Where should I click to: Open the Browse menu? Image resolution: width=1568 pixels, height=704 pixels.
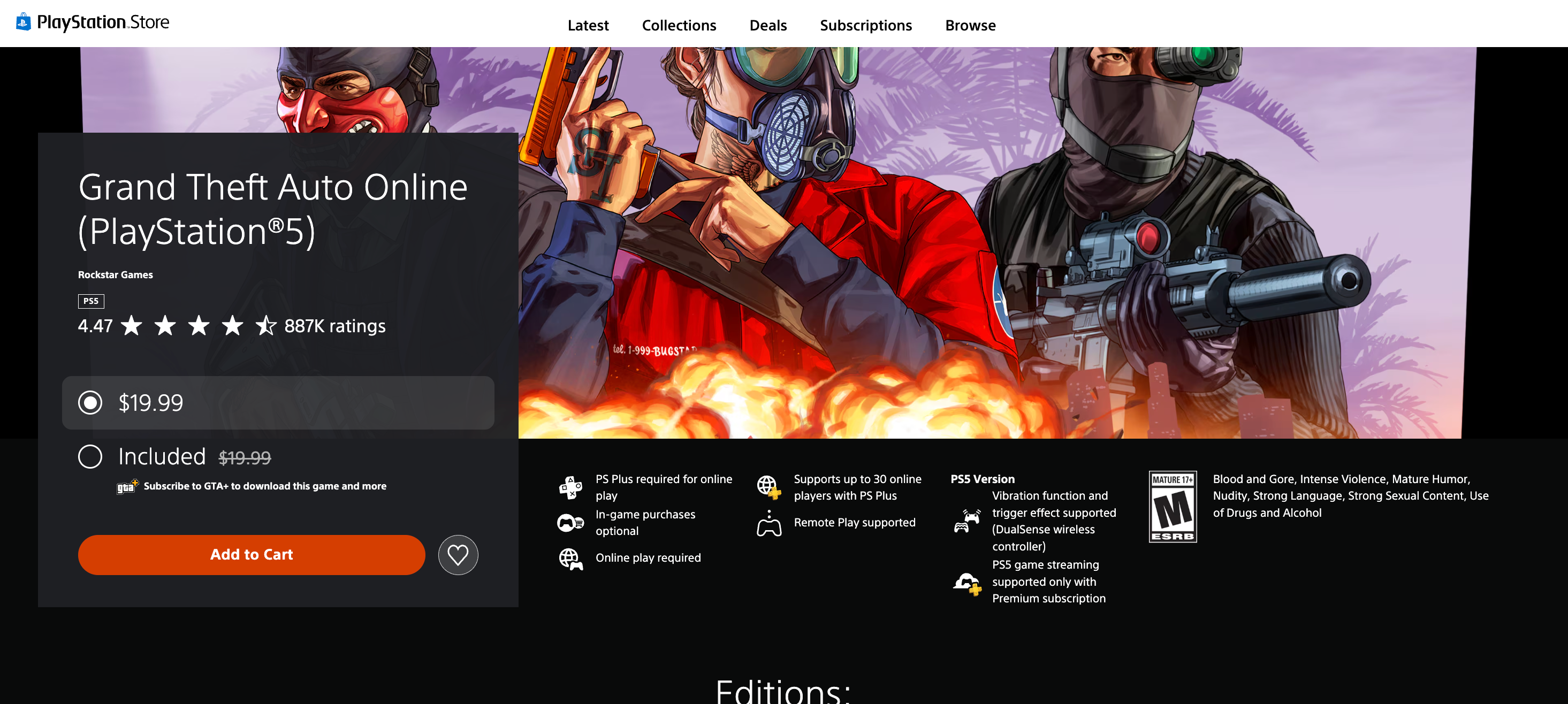pos(969,25)
